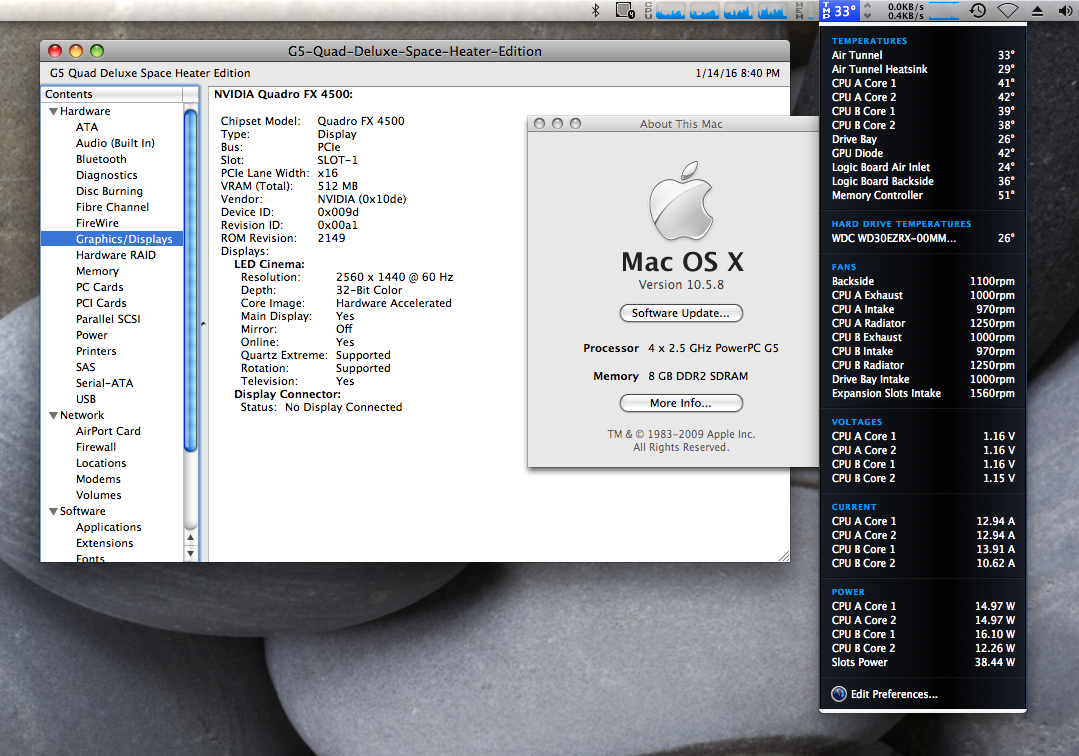Collapse the Network section triangle
This screenshot has height=756, width=1079.
click(53, 415)
